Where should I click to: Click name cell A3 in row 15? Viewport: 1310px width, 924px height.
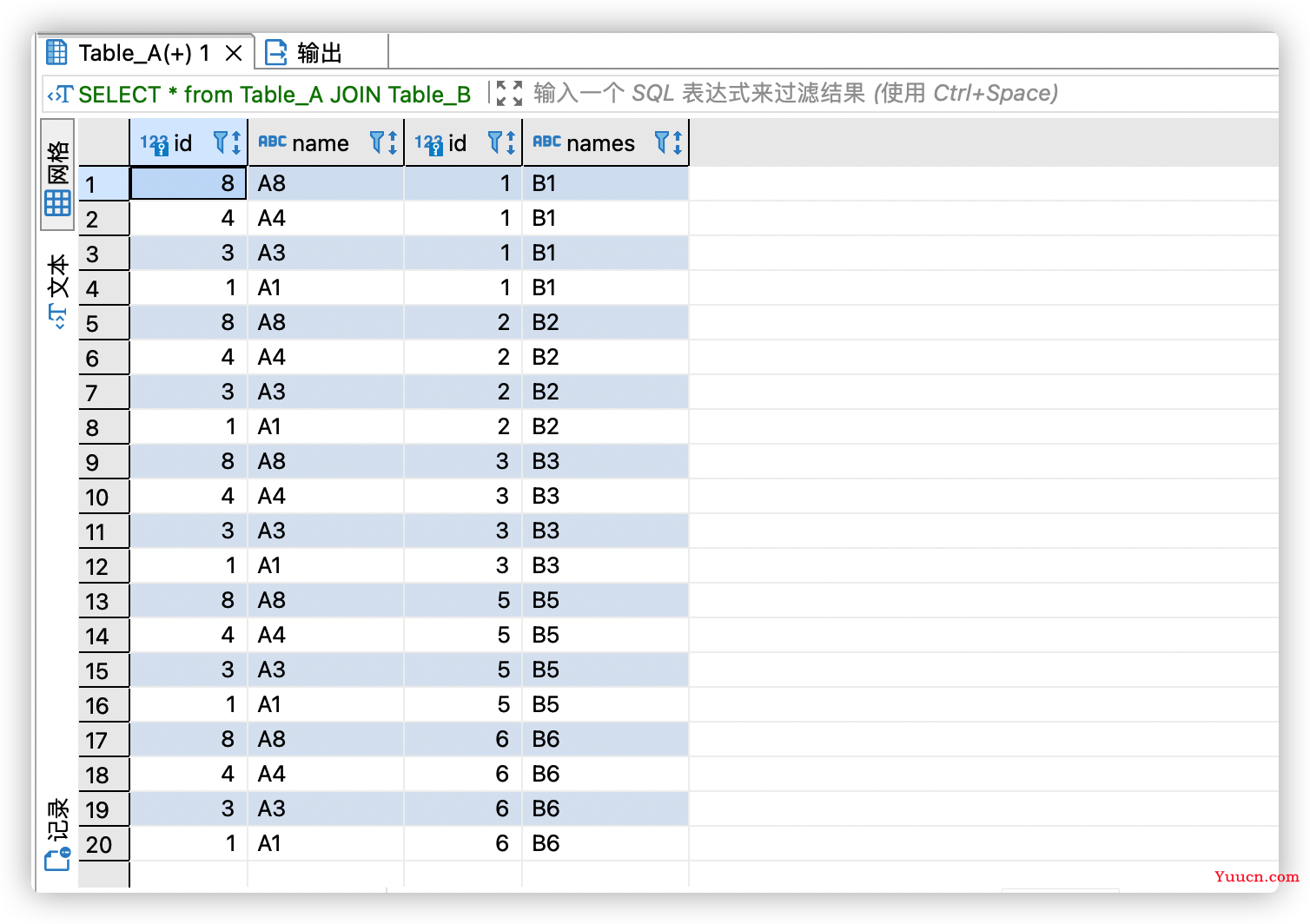[x=326, y=670]
